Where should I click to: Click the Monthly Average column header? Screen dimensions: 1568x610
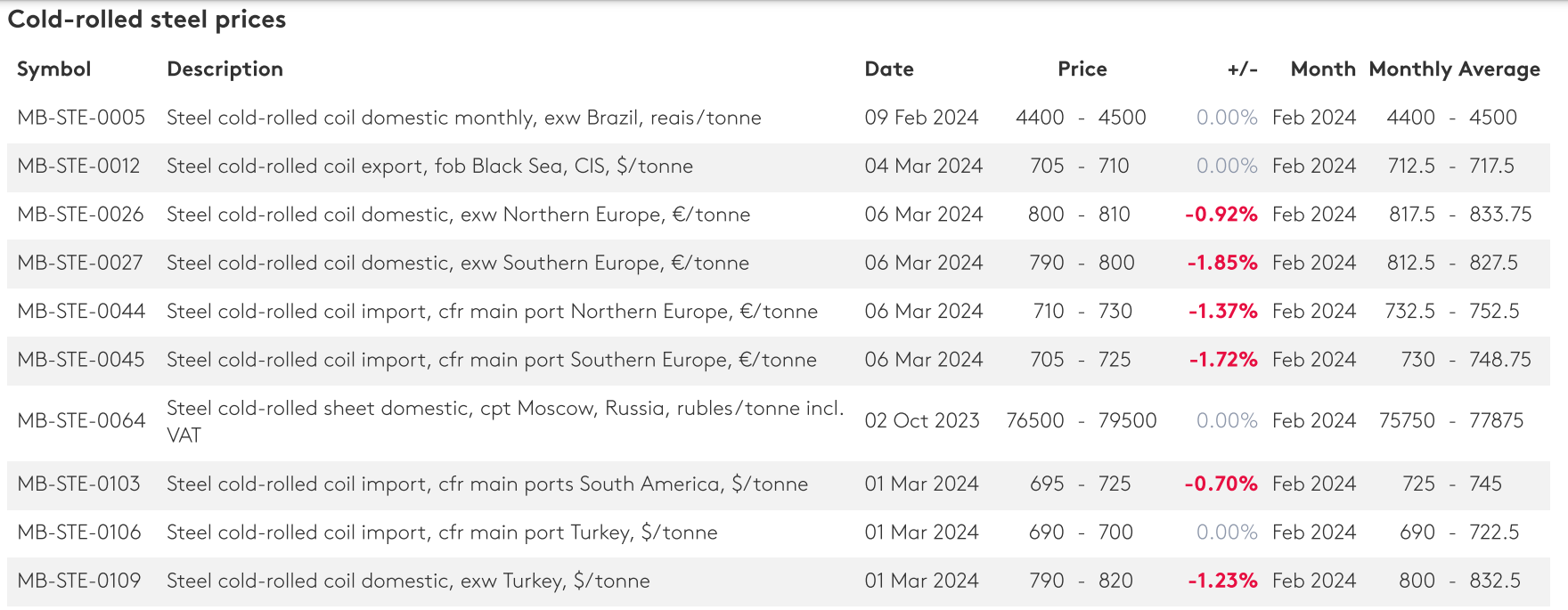(x=1454, y=69)
